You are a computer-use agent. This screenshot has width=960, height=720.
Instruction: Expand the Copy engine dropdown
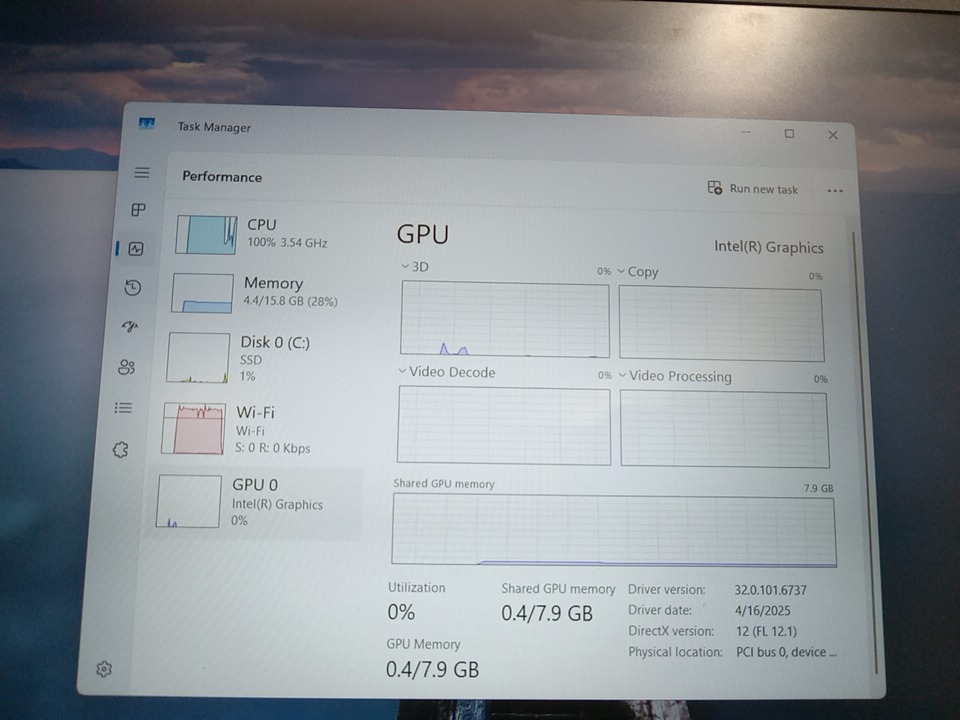point(637,271)
